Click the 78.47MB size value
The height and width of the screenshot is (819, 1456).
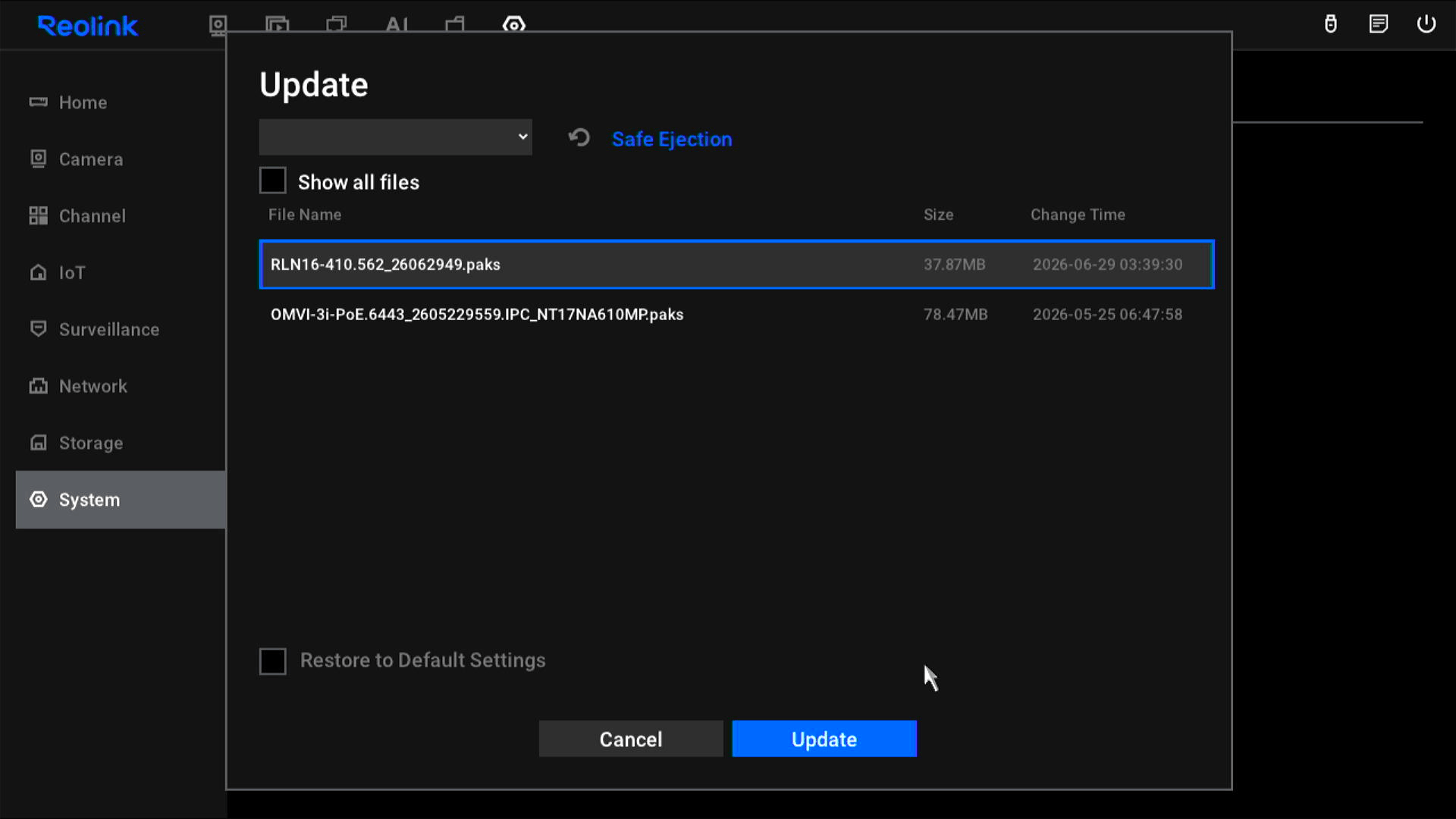click(x=955, y=315)
